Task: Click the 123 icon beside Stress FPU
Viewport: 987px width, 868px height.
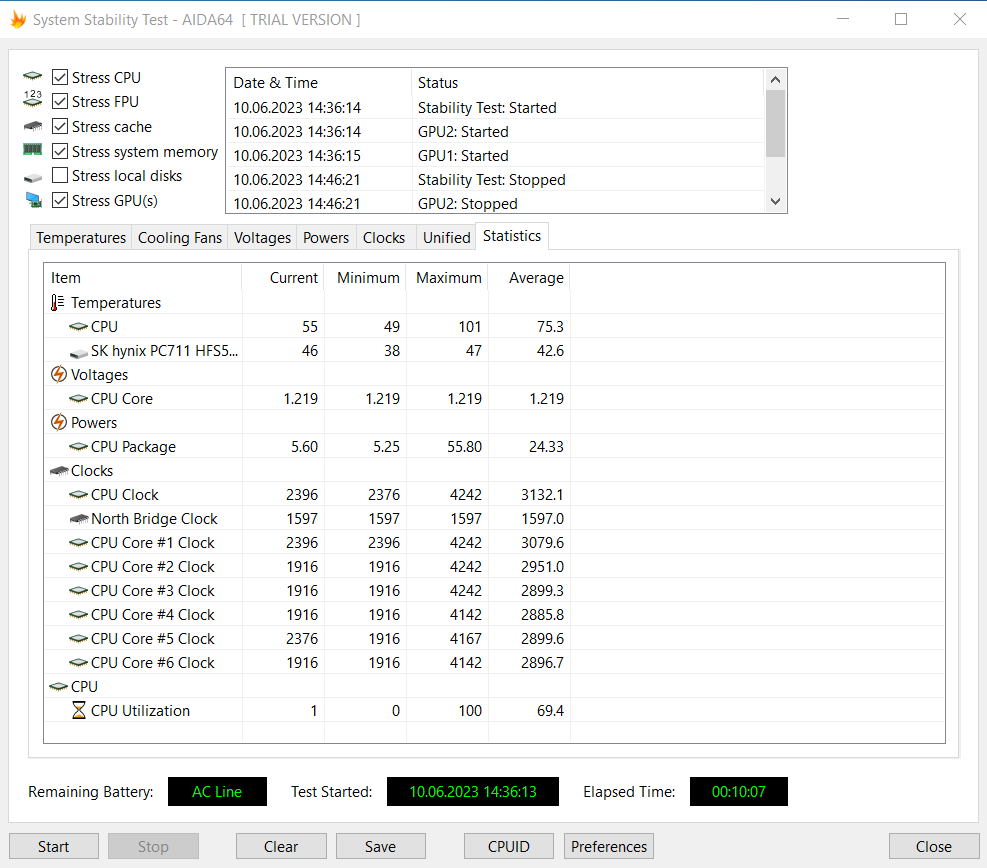Action: 32,99
